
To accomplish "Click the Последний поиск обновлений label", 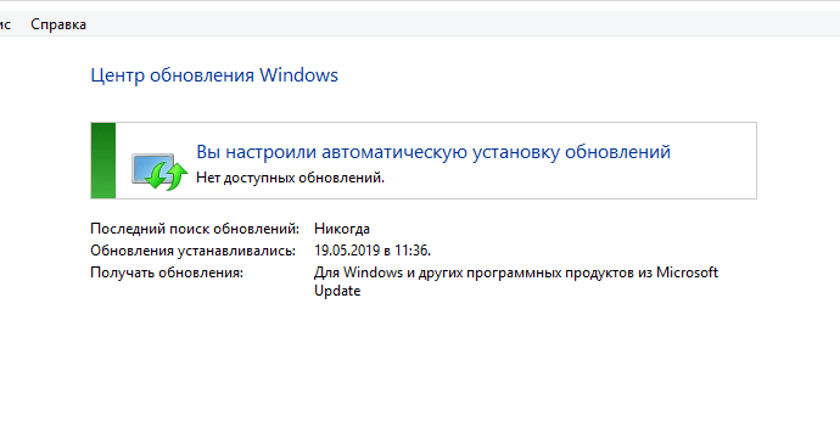I will 194,229.
